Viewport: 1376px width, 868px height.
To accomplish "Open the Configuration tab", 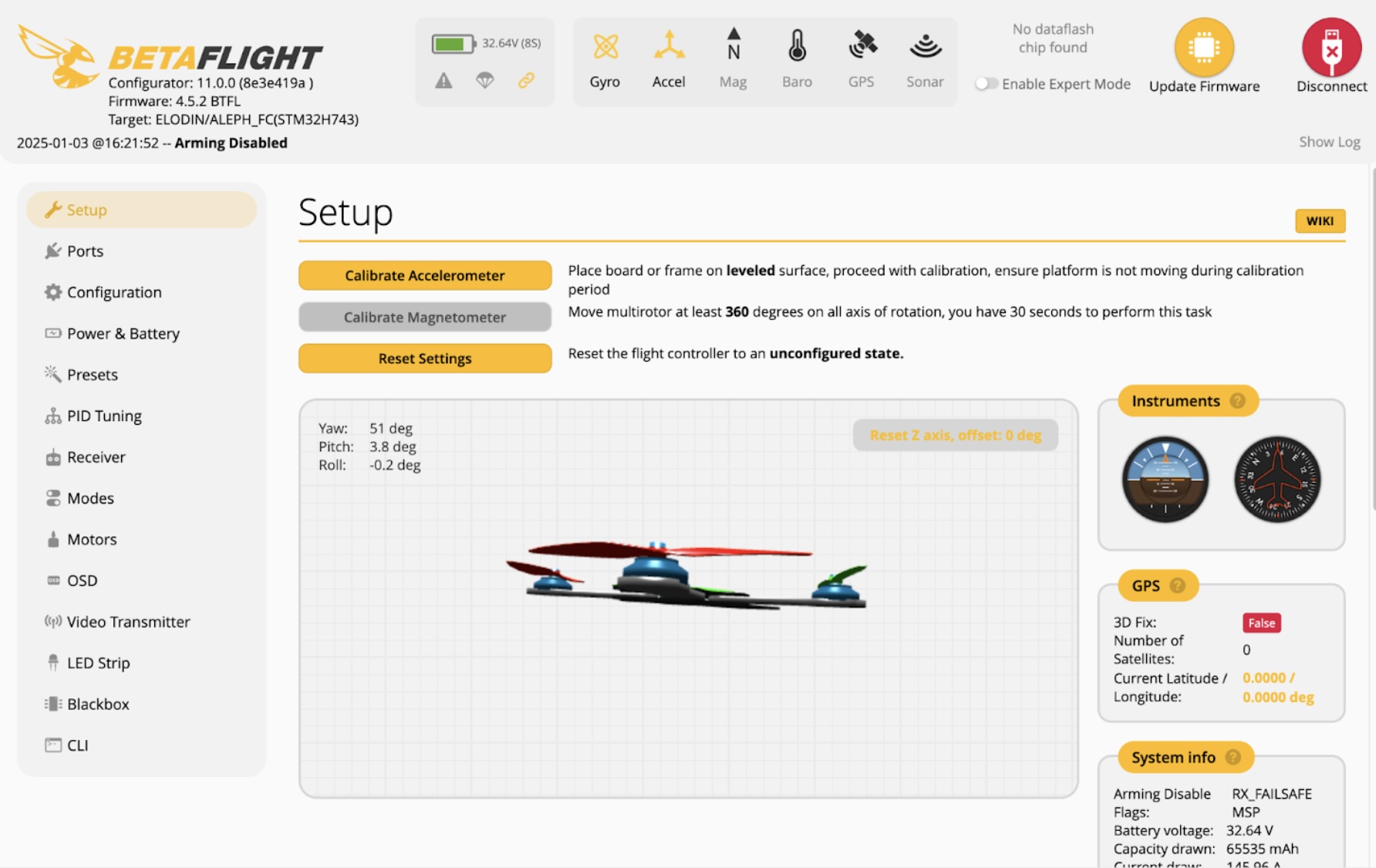I will click(x=142, y=292).
